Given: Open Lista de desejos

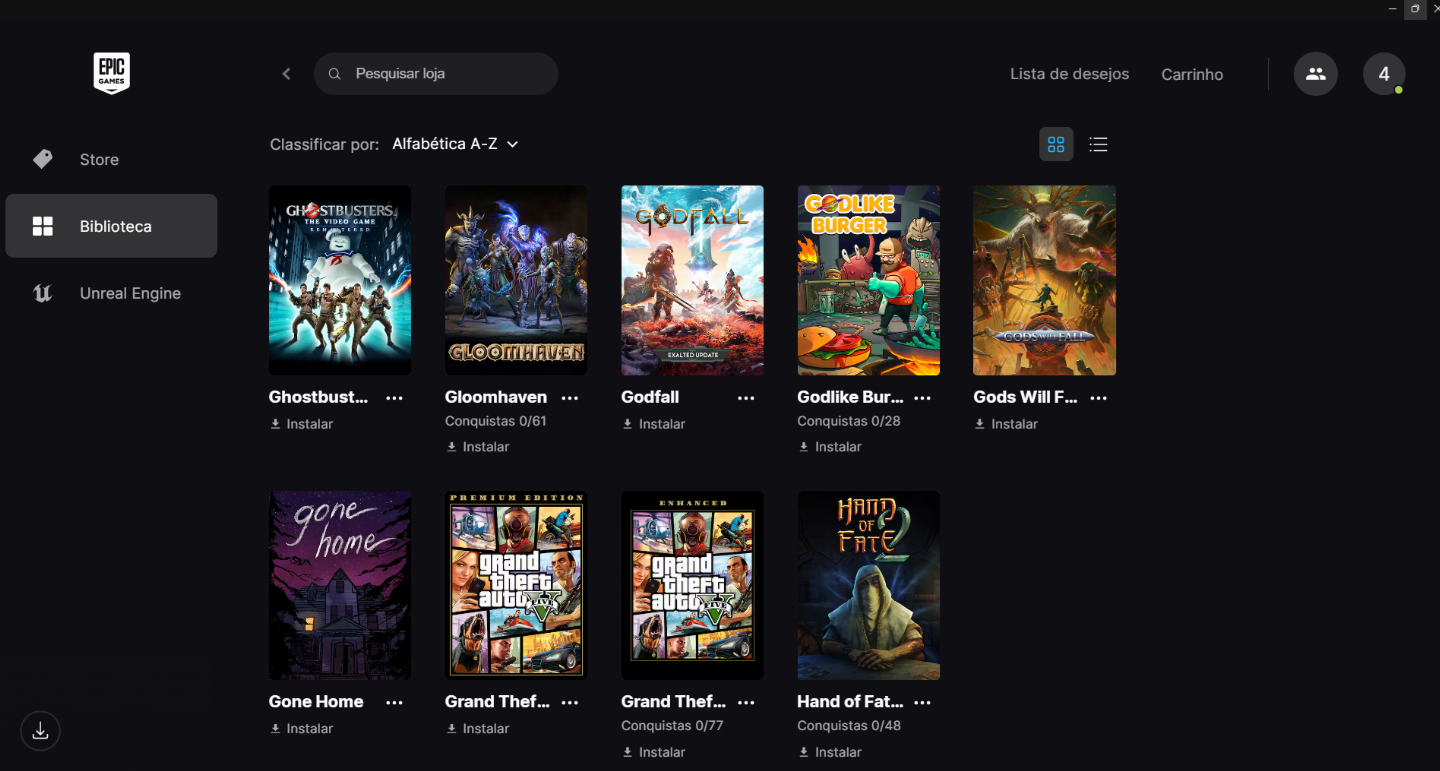Looking at the screenshot, I should coord(1069,74).
